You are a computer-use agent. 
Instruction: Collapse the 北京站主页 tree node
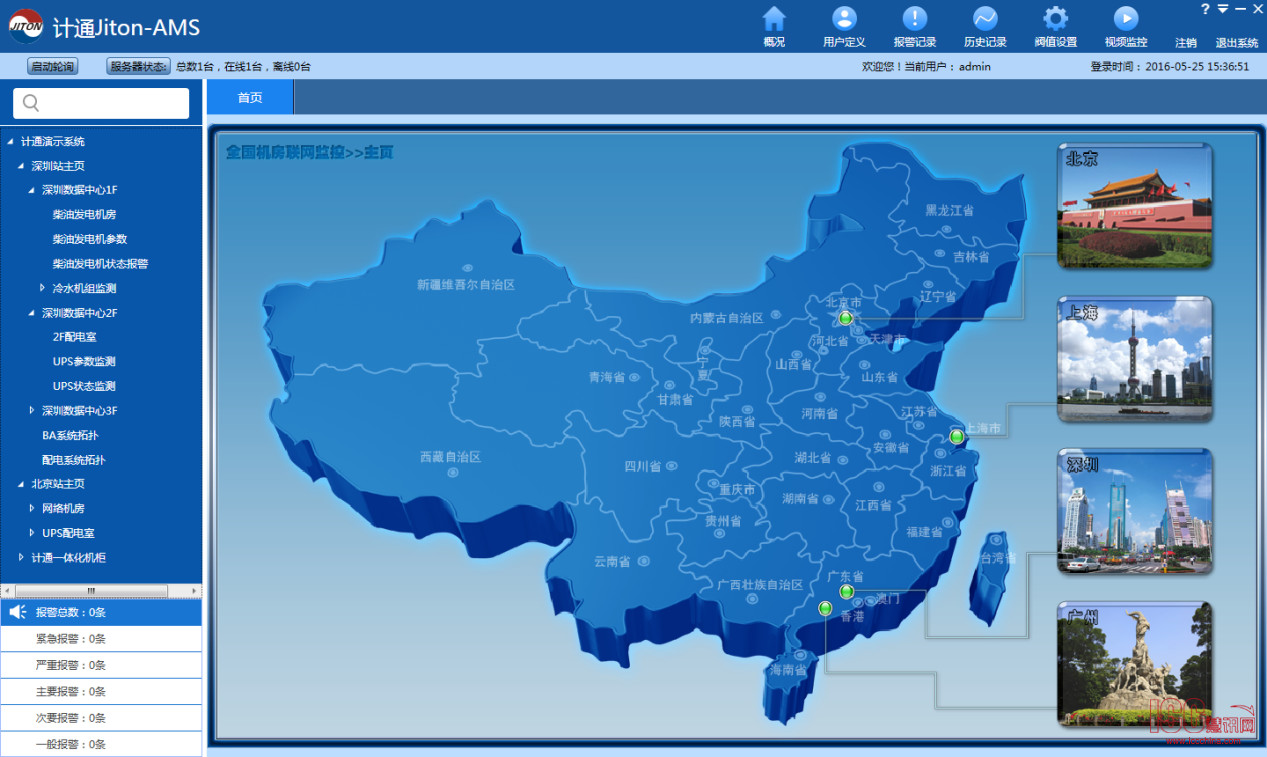21,484
